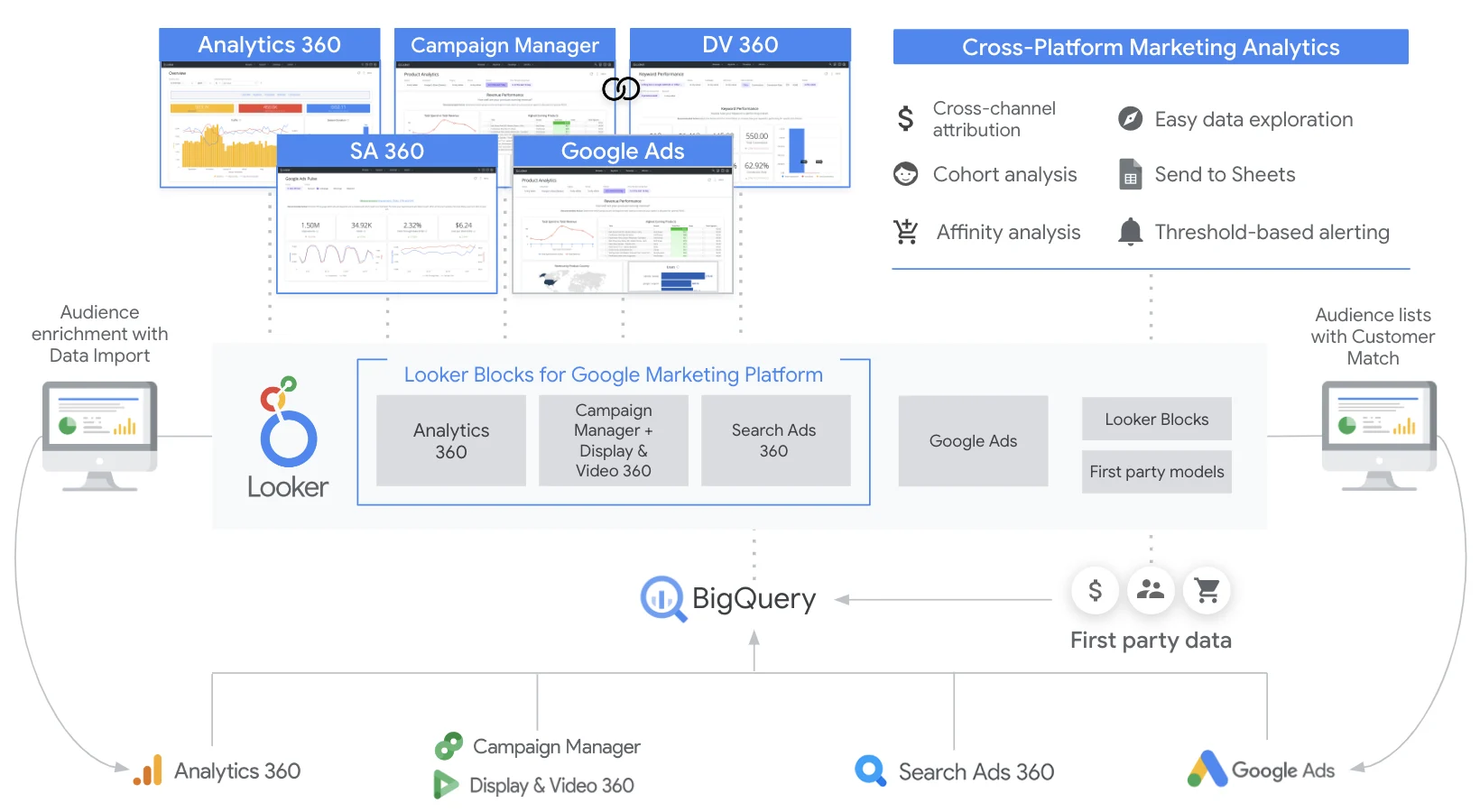The width and height of the screenshot is (1480, 812).
Task: Click the people icon above First party data
Action: 1150,591
